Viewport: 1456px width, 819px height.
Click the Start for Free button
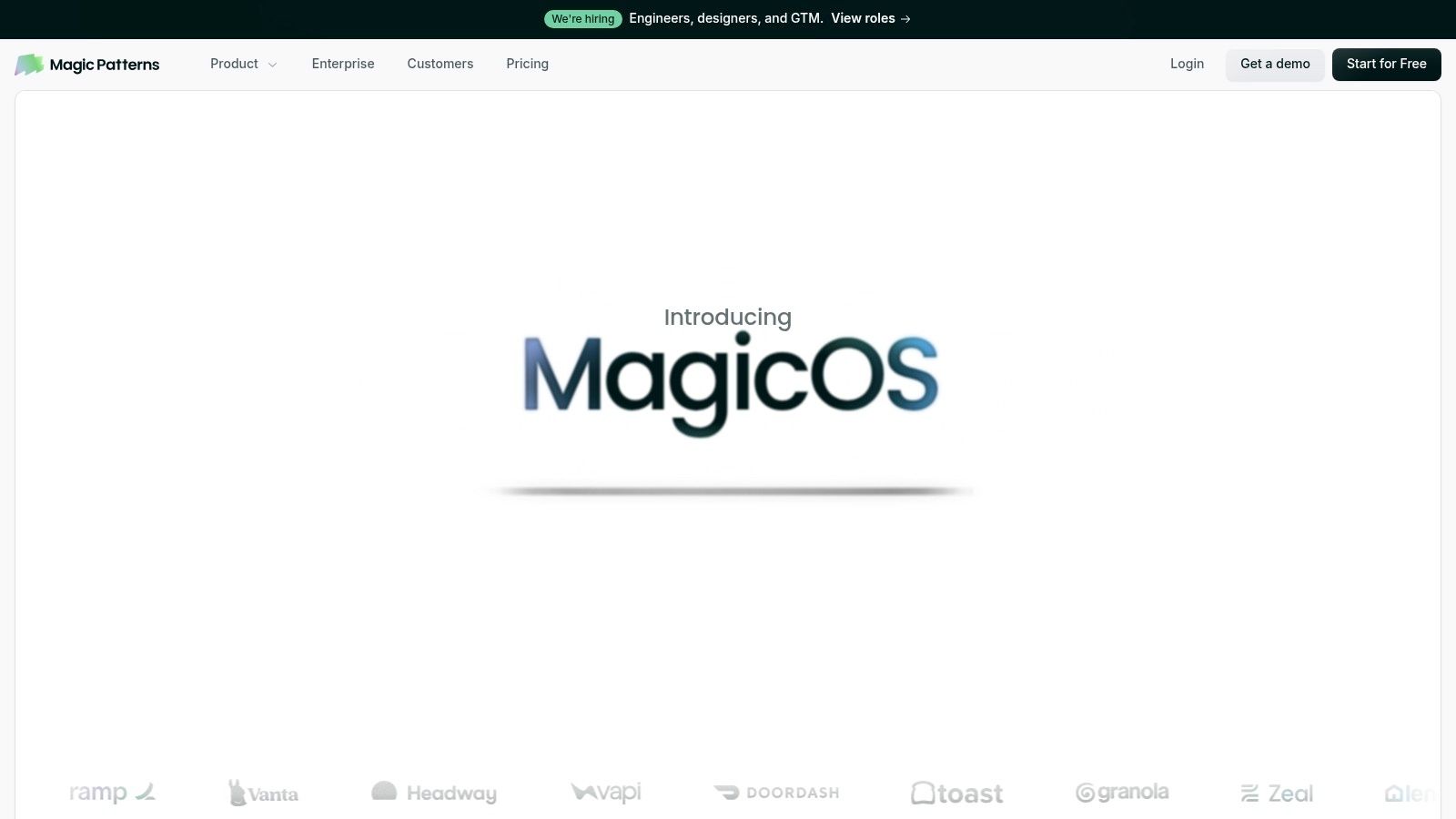[1387, 65]
